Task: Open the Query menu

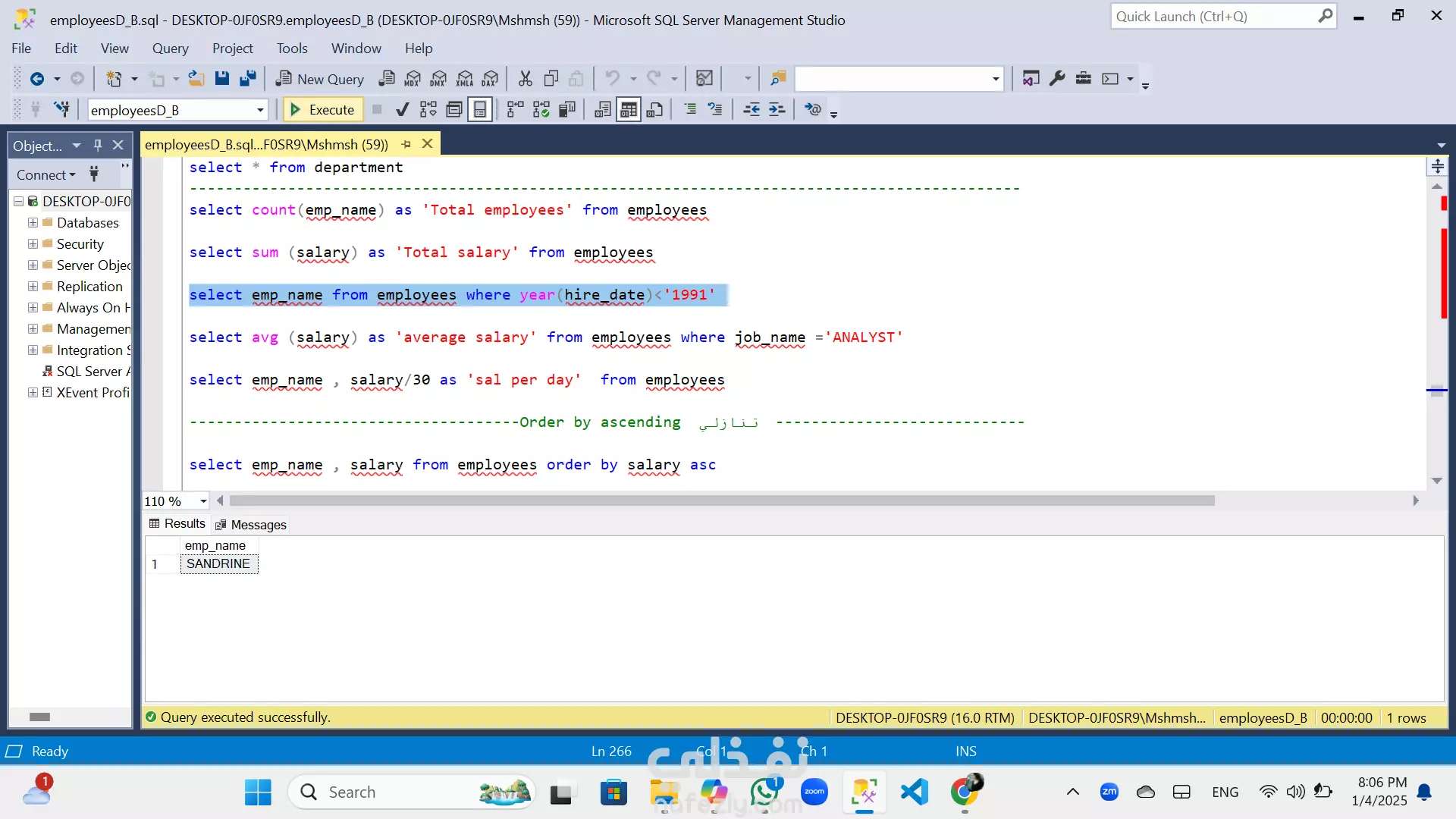Action: [170, 49]
